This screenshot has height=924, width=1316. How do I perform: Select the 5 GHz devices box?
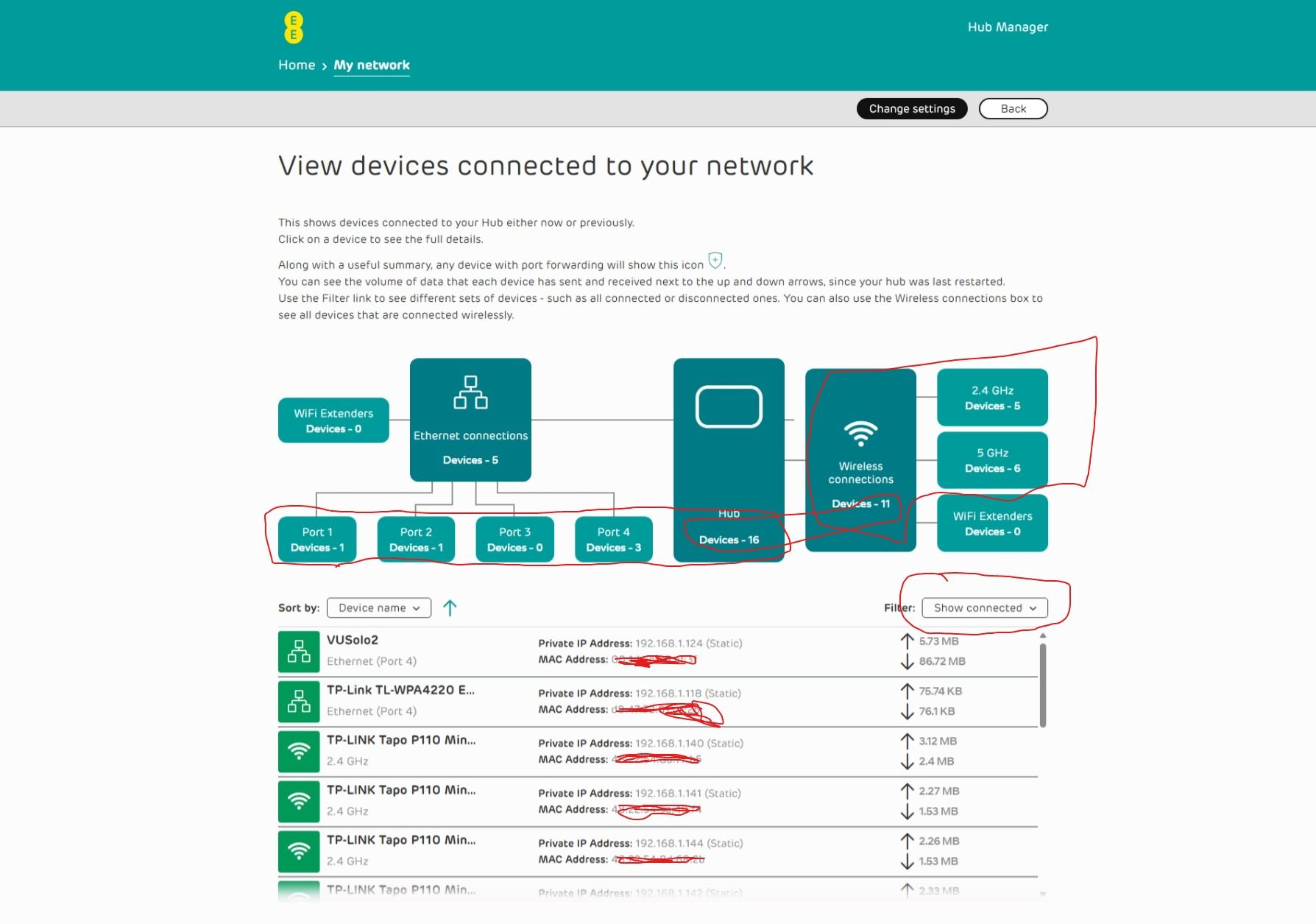pyautogui.click(x=992, y=460)
